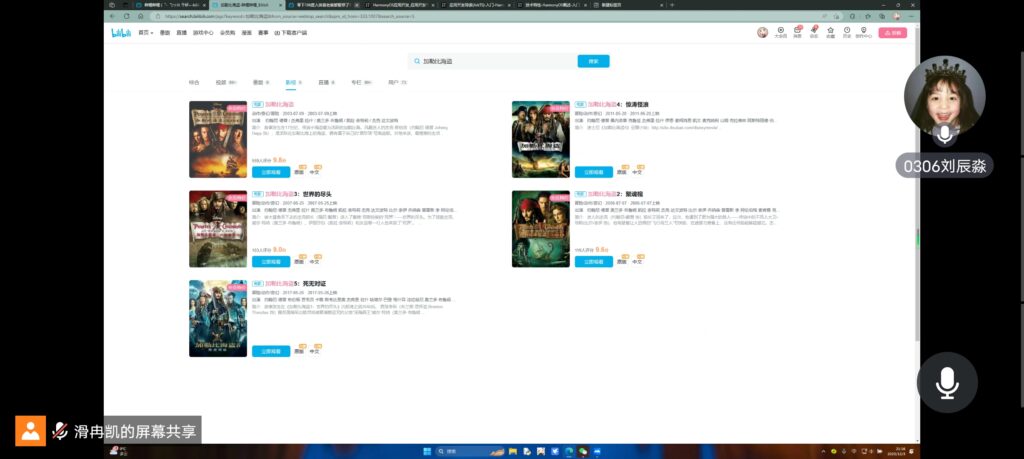Open the 动态 activity feed icon
This screenshot has height=459, width=1024.
point(814,32)
